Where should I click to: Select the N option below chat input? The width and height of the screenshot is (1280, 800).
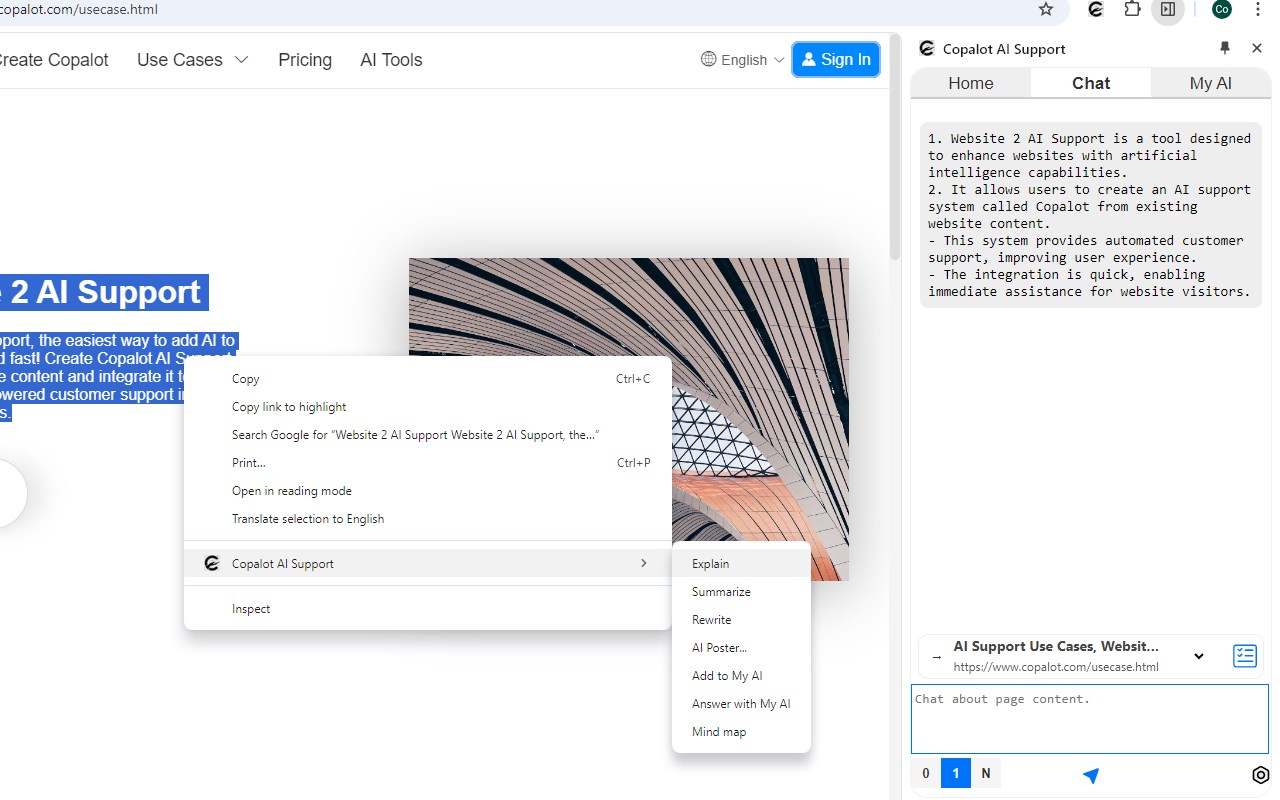[x=986, y=773]
